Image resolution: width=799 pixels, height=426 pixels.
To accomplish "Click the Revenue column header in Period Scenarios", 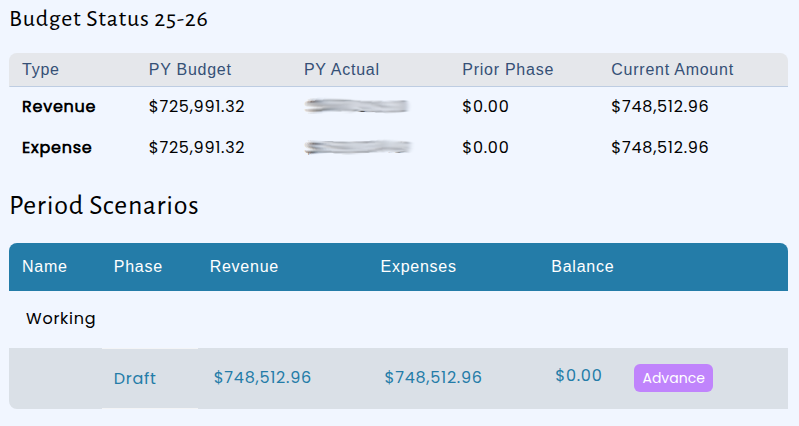I will [x=244, y=267].
